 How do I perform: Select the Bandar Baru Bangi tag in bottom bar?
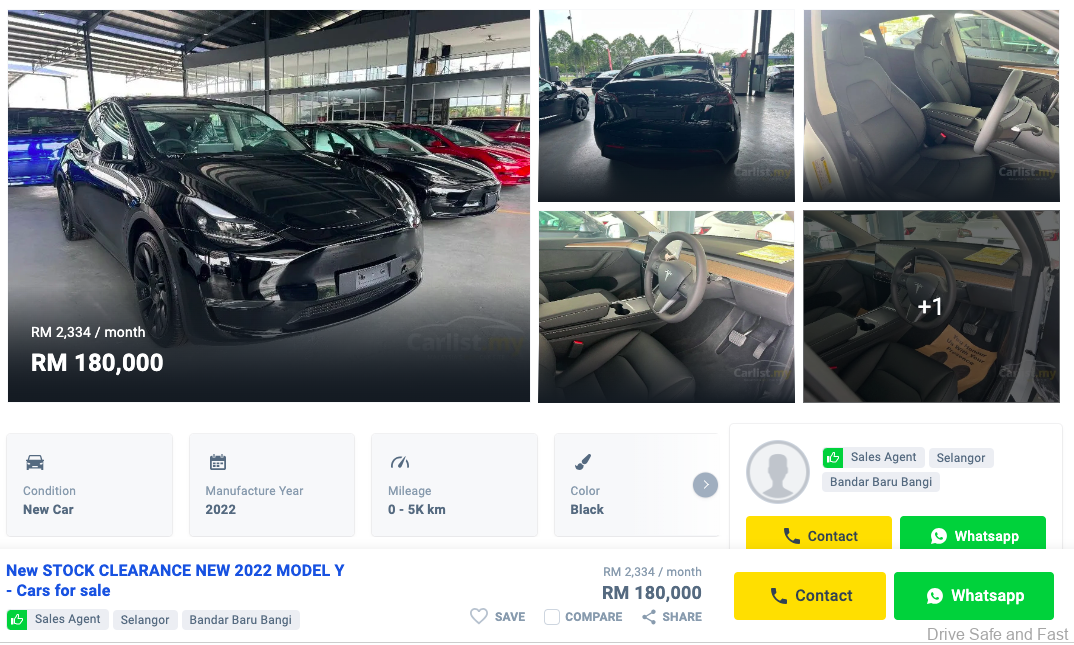click(x=240, y=620)
